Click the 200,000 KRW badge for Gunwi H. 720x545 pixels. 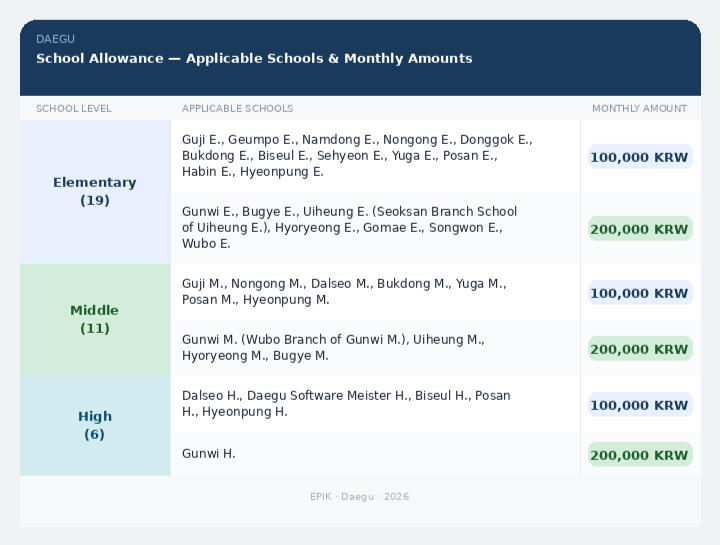pos(639,455)
